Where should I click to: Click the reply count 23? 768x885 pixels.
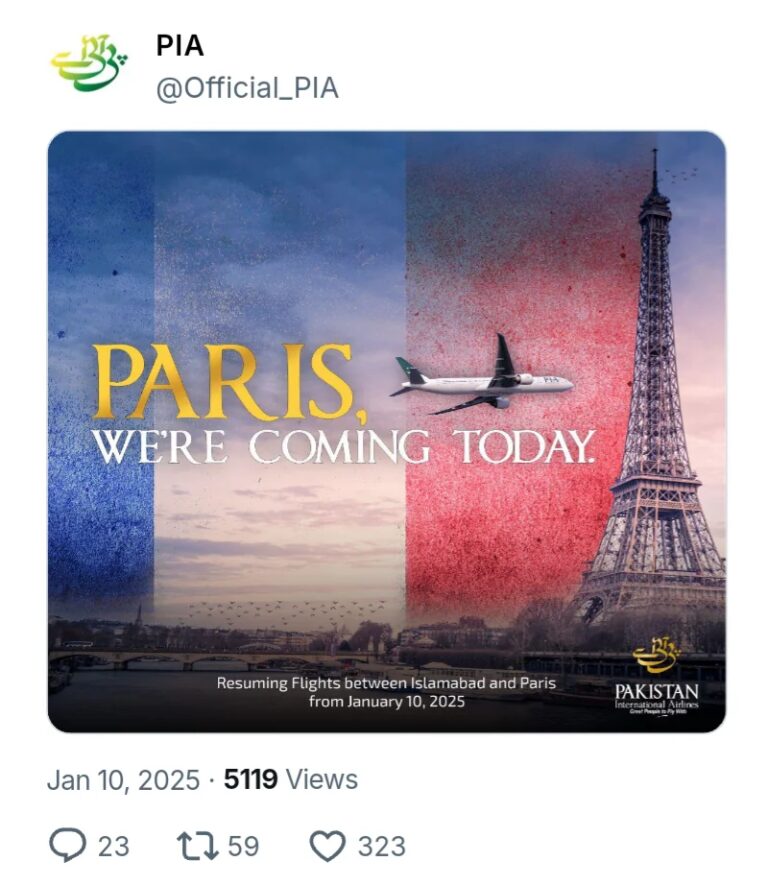(113, 846)
